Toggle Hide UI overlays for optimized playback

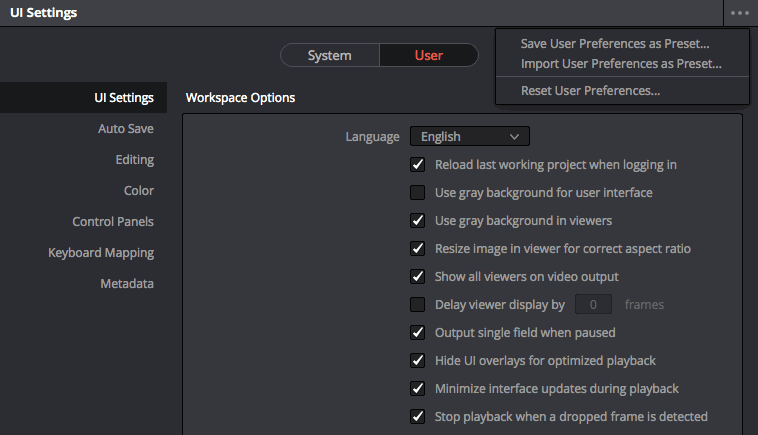pos(418,361)
